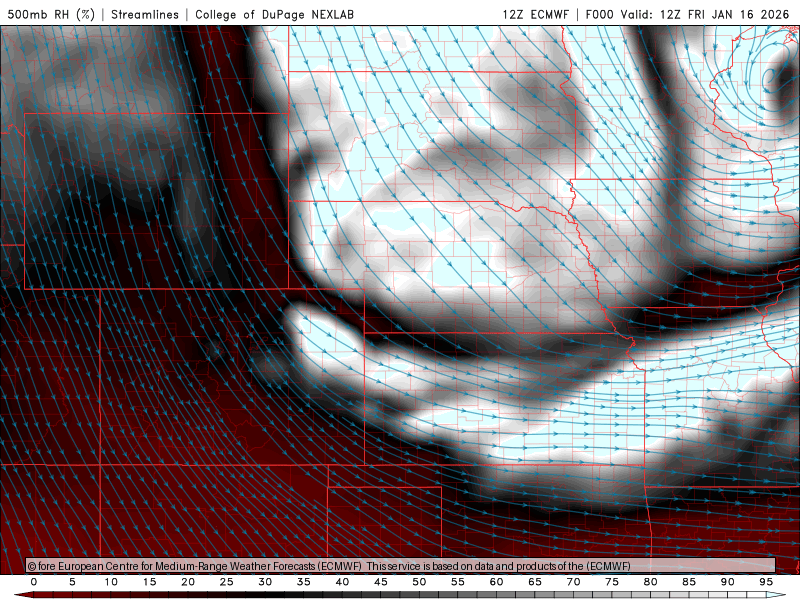Click the "90" RH legend label

[728, 582]
